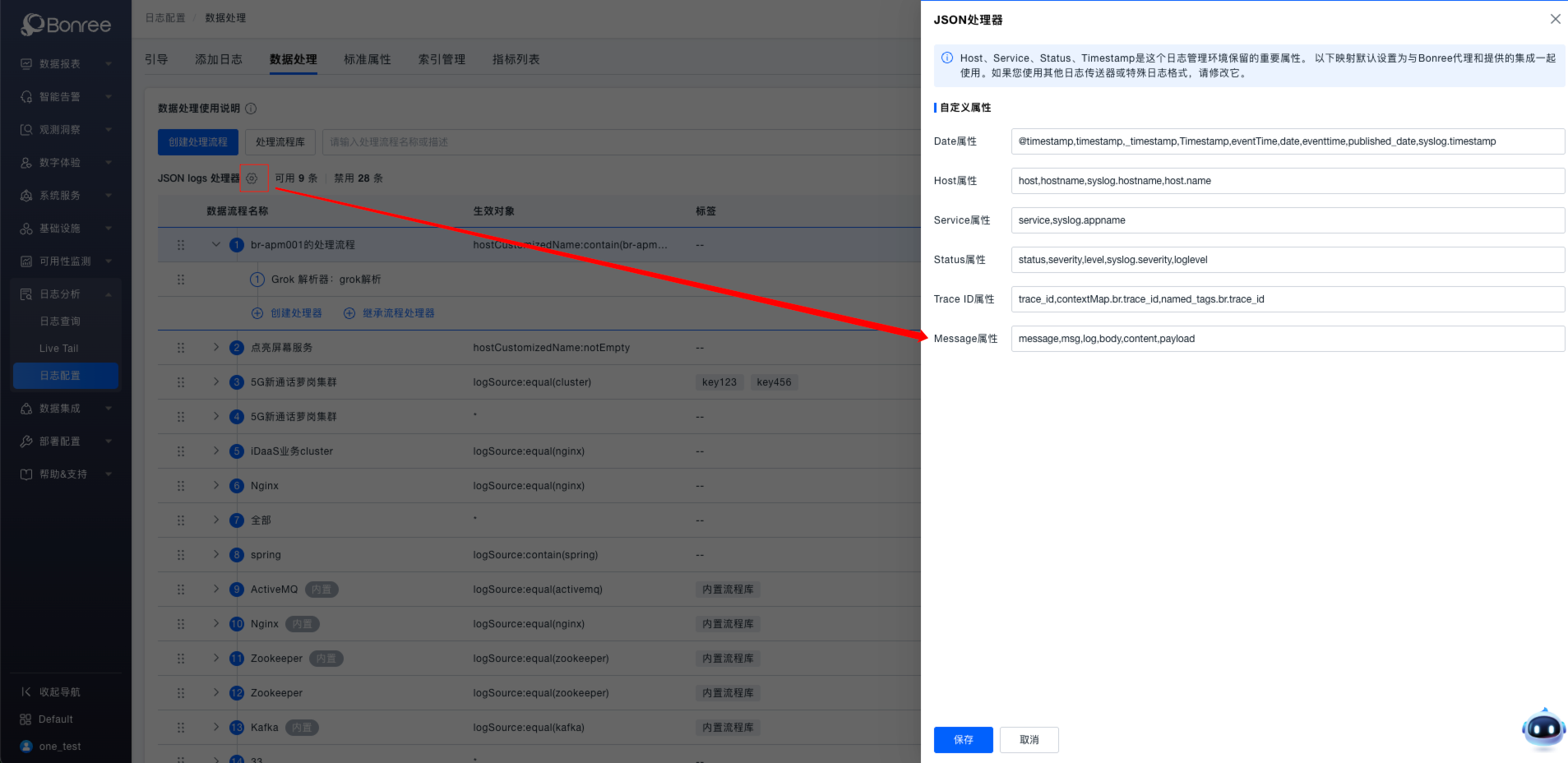Click the 创建处理器 link under Grok 解析器
The image size is (1568, 763).
294,312
